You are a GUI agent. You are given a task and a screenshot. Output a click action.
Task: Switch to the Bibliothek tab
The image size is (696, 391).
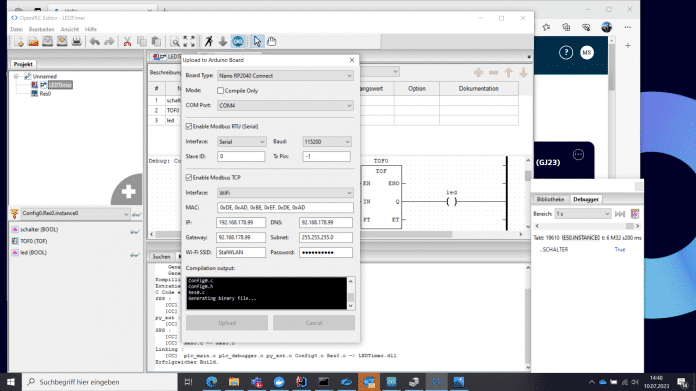[x=550, y=199]
